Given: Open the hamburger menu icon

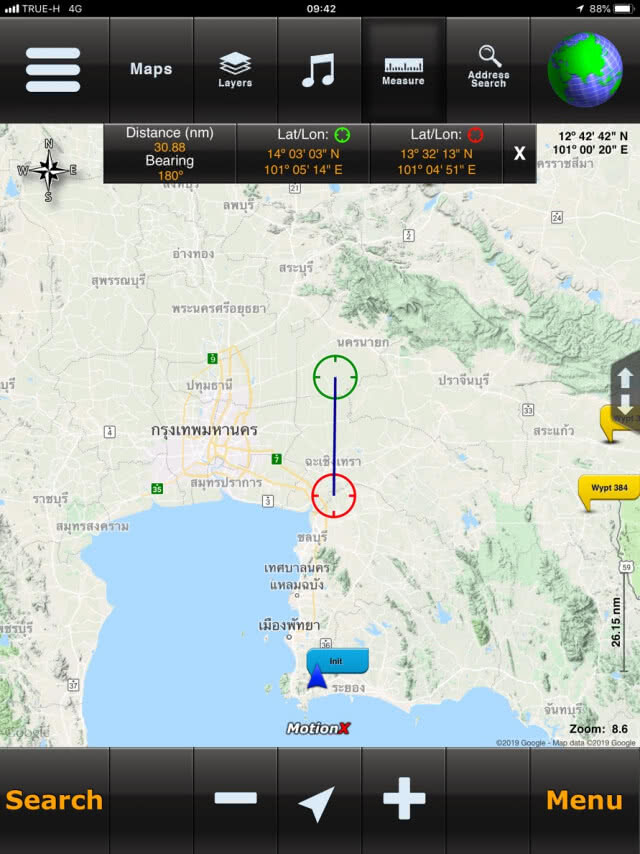Looking at the screenshot, I should coord(53,70).
